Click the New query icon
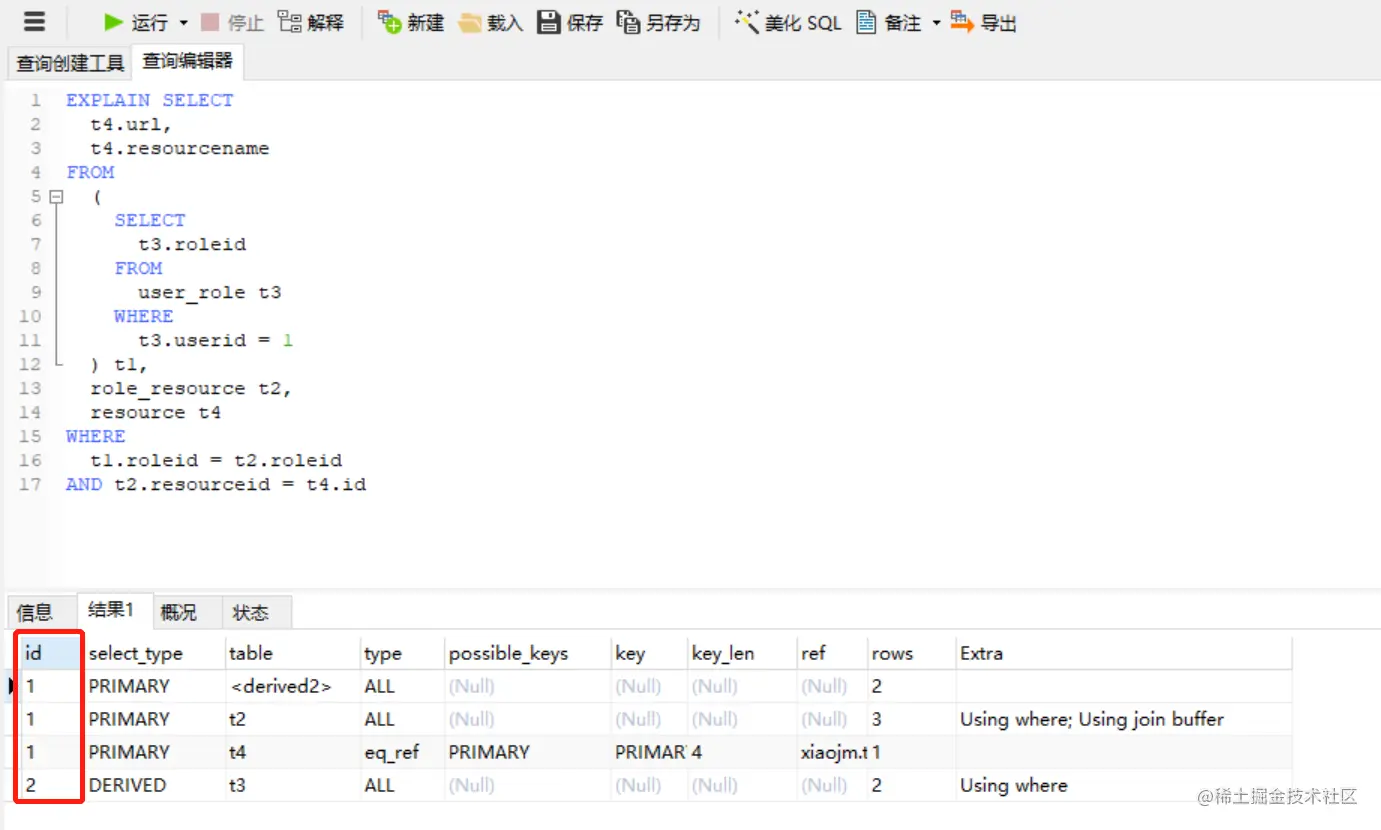The image size is (1381, 830). click(x=390, y=22)
